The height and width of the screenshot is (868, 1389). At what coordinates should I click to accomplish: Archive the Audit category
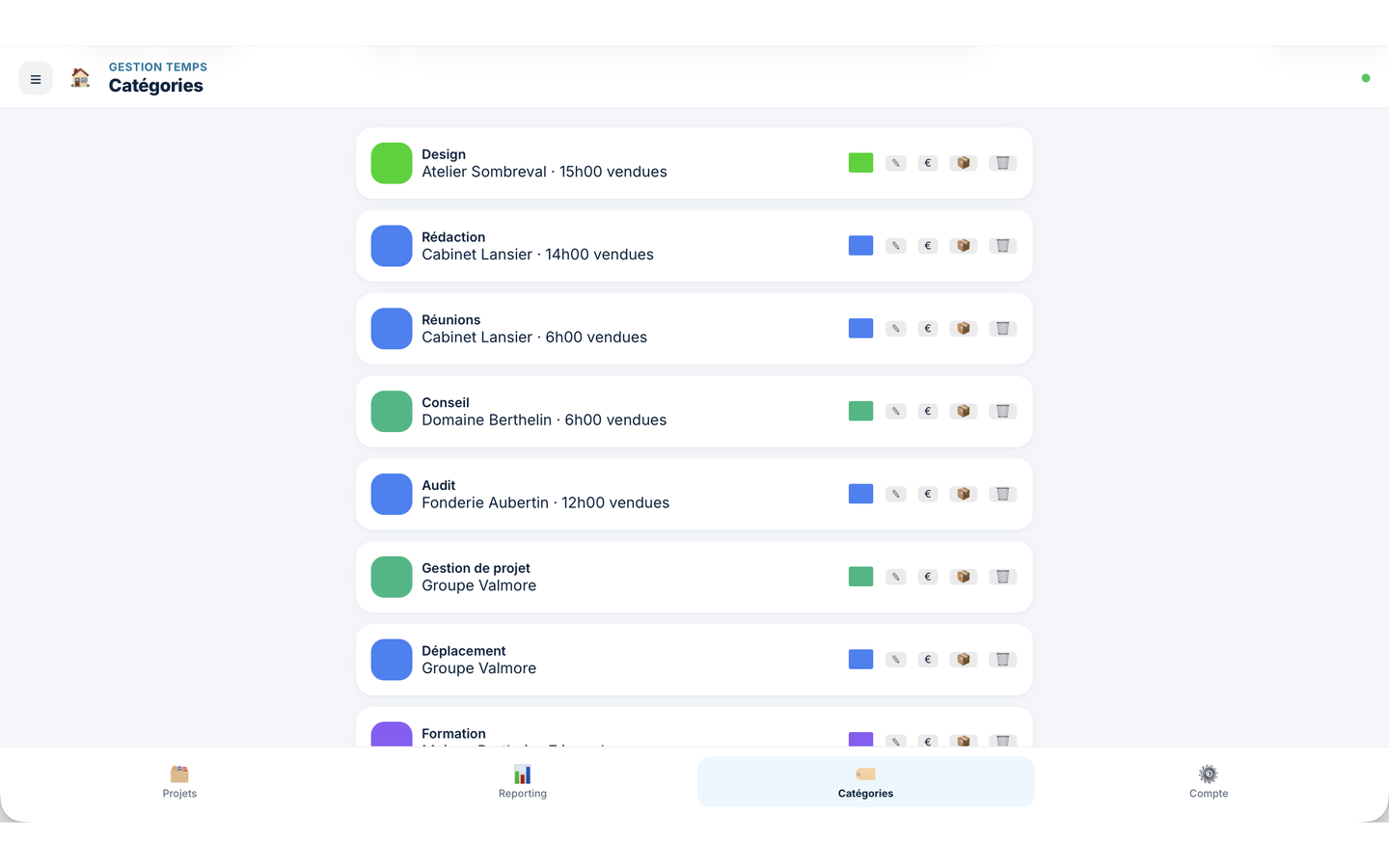point(964,495)
